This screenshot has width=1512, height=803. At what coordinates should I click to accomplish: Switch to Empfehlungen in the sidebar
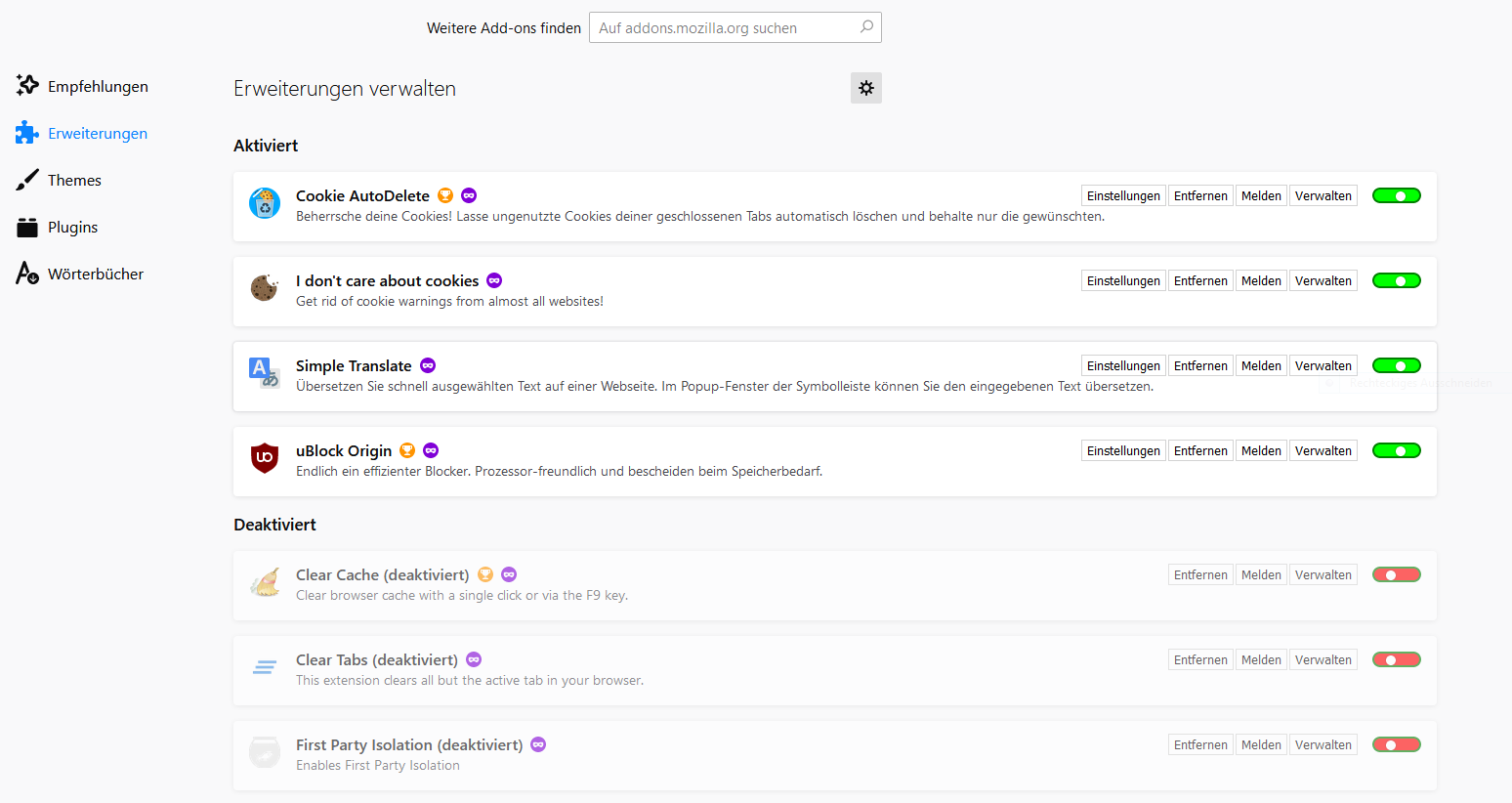click(x=98, y=87)
